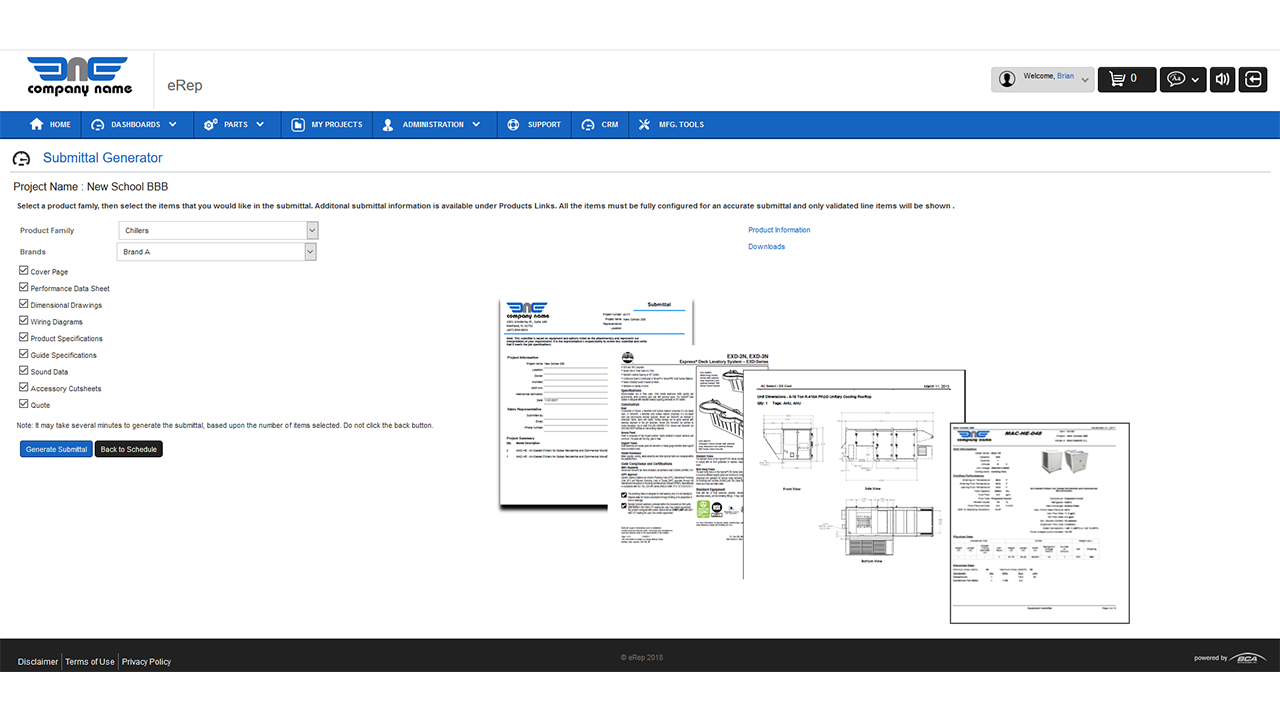Click the Mfg. Tools wrench icon
The image size is (1280, 720).
pyautogui.click(x=644, y=125)
